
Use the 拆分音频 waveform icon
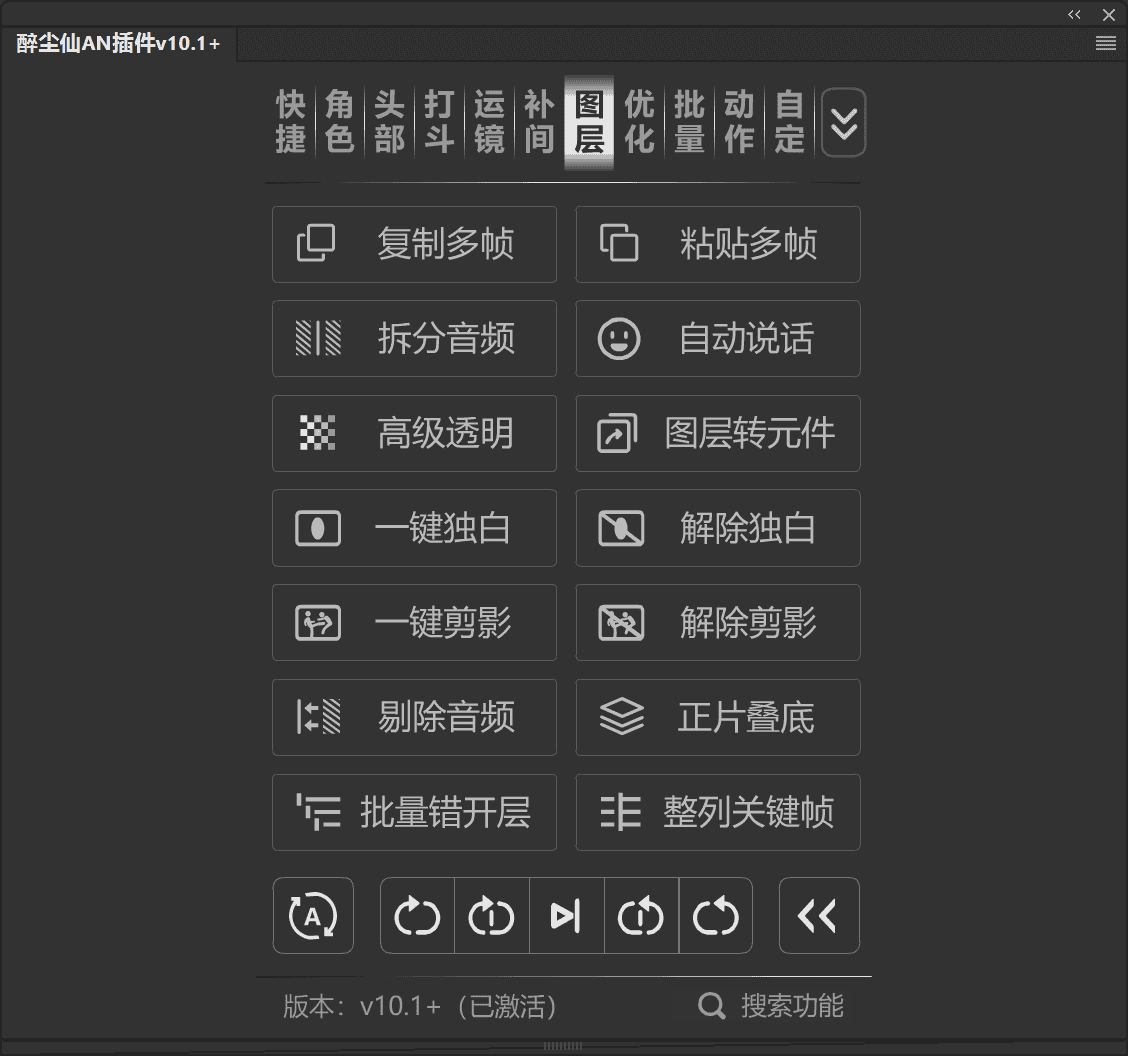317,338
